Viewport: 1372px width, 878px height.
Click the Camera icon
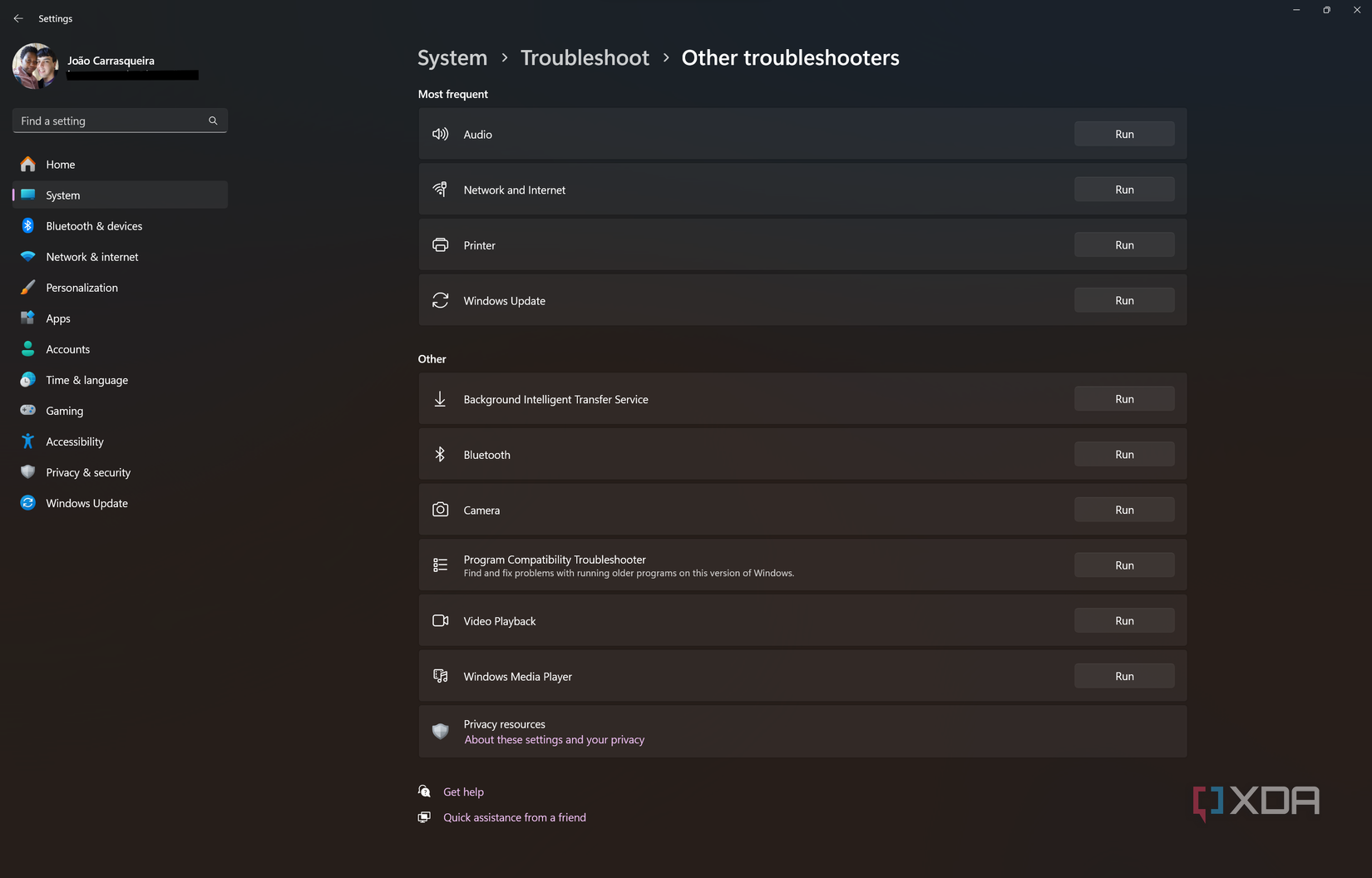[441, 510]
